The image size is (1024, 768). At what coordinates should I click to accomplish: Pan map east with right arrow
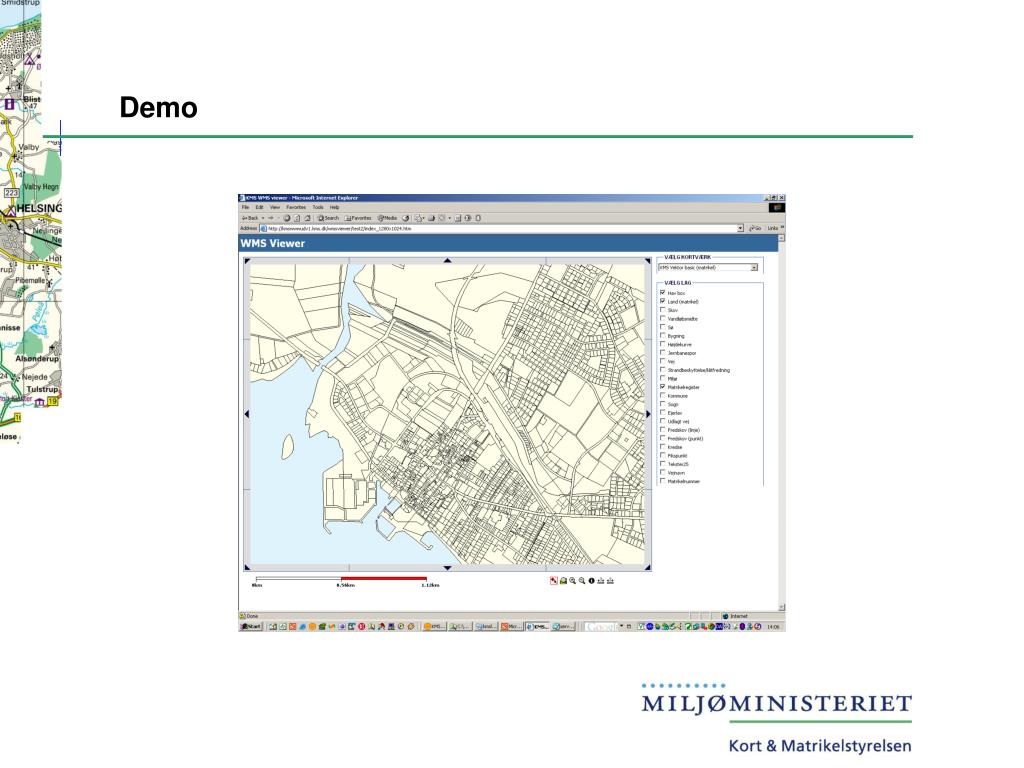pyautogui.click(x=648, y=414)
